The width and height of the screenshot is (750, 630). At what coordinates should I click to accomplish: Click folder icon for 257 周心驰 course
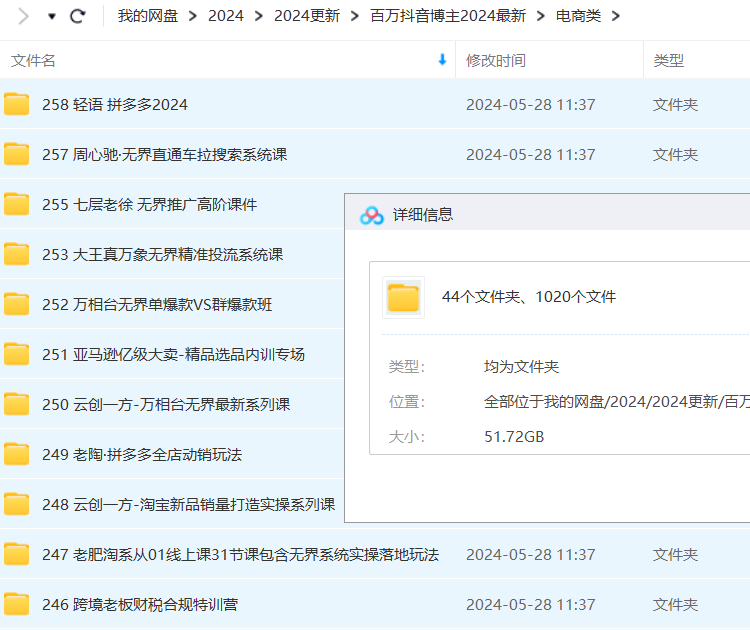pyautogui.click(x=17, y=154)
